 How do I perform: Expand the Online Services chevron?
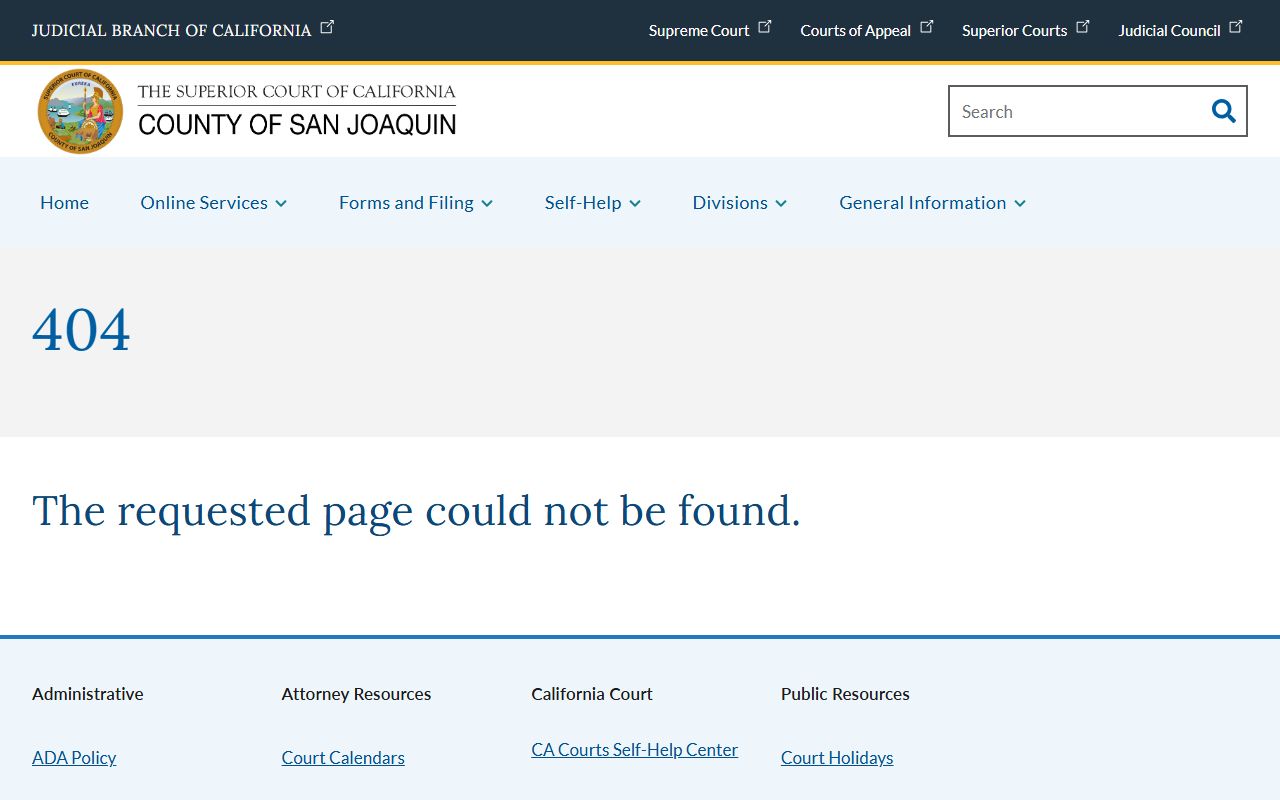[x=281, y=203]
